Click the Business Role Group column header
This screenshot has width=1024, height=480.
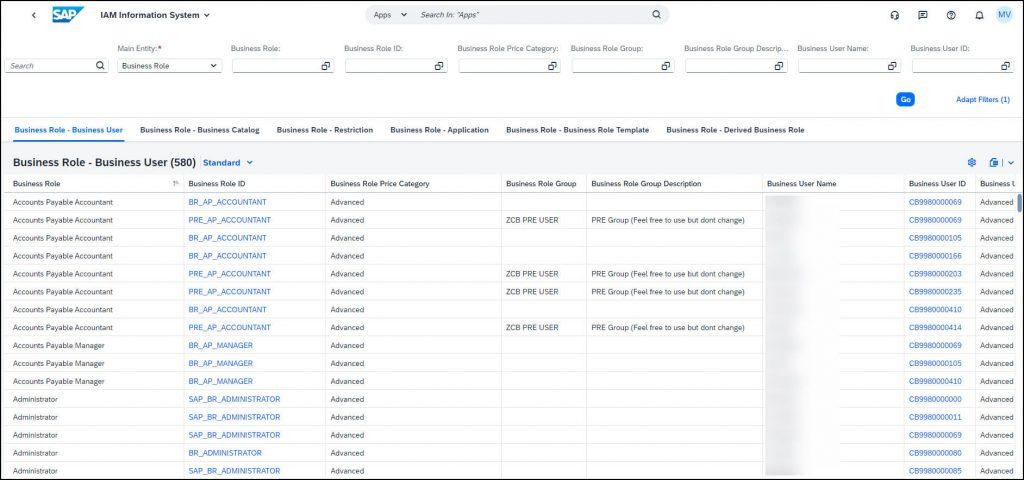click(543, 184)
